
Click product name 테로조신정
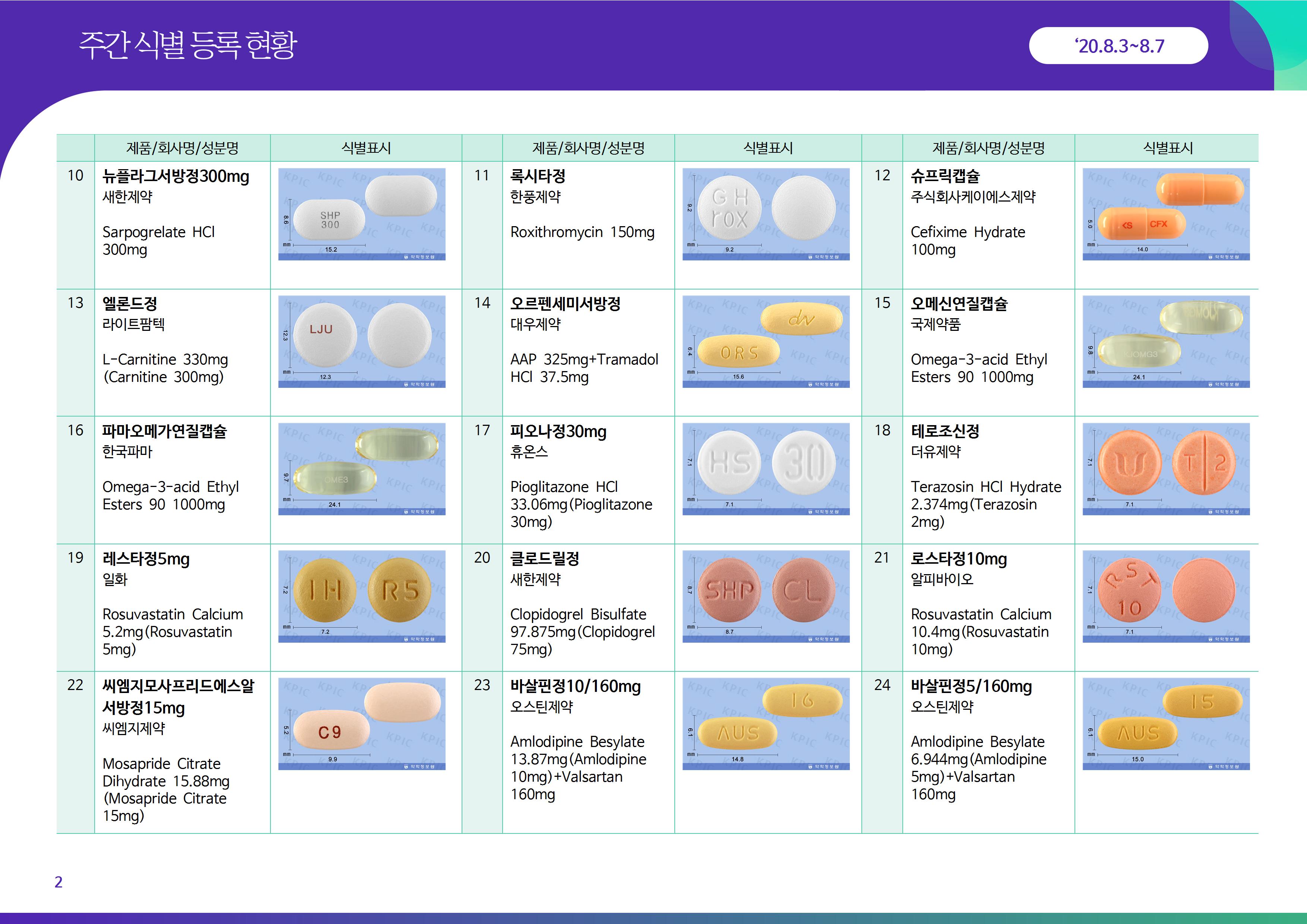944,431
